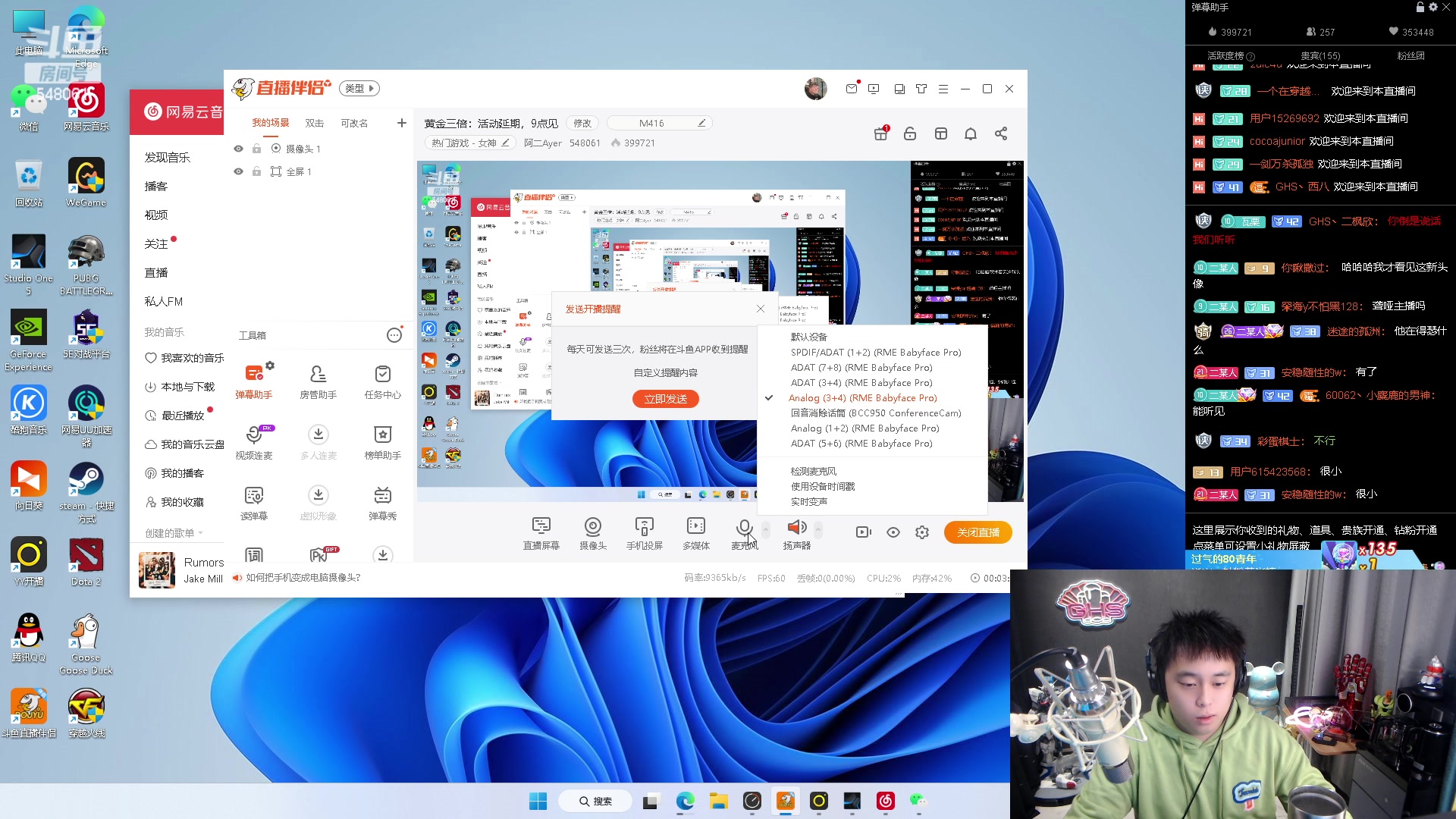Switch to 贵宾(155) tab in 弹幕助手
This screenshot has width=1456, height=819.
pos(1320,56)
